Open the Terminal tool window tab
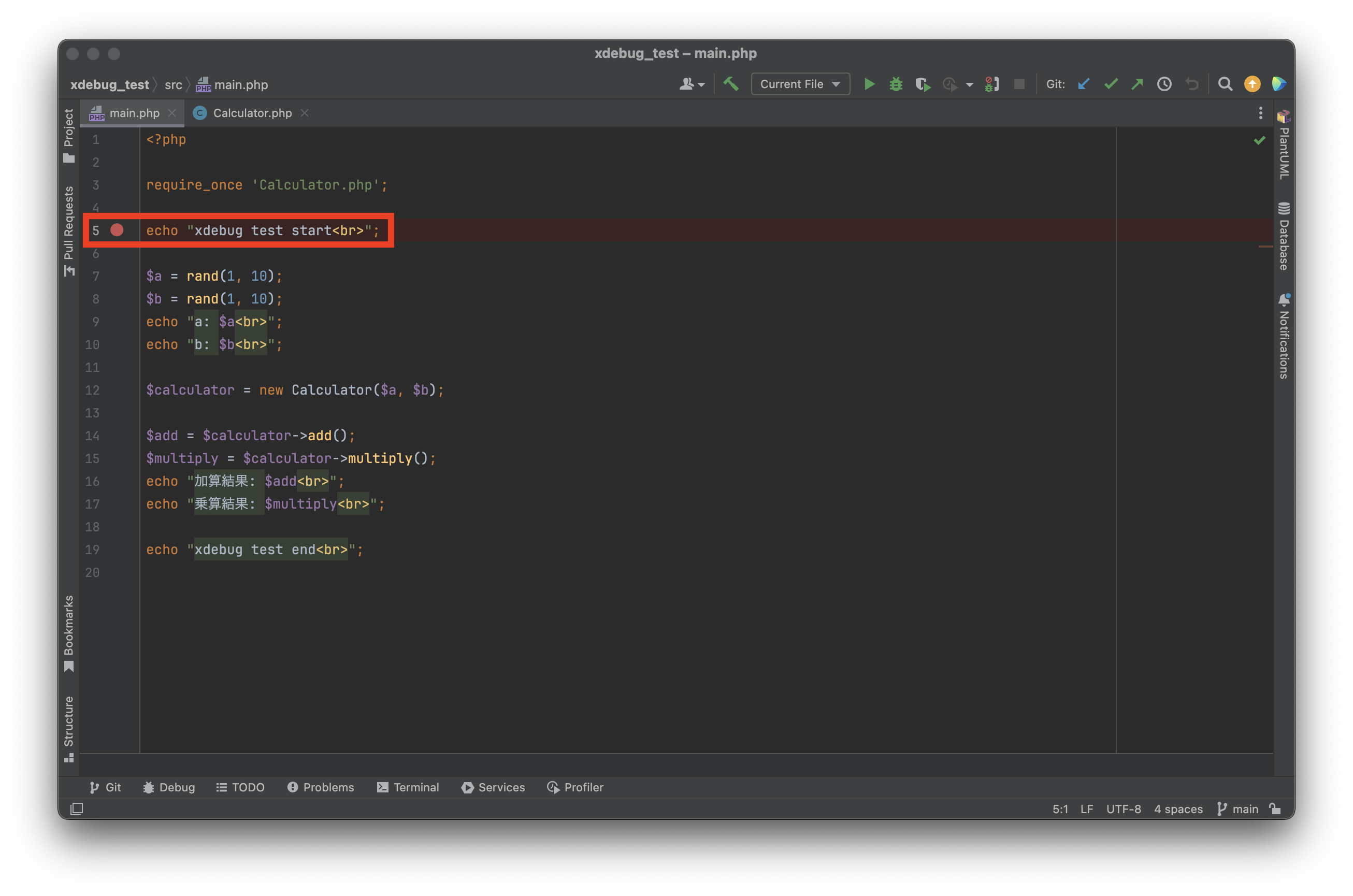 tap(408, 787)
